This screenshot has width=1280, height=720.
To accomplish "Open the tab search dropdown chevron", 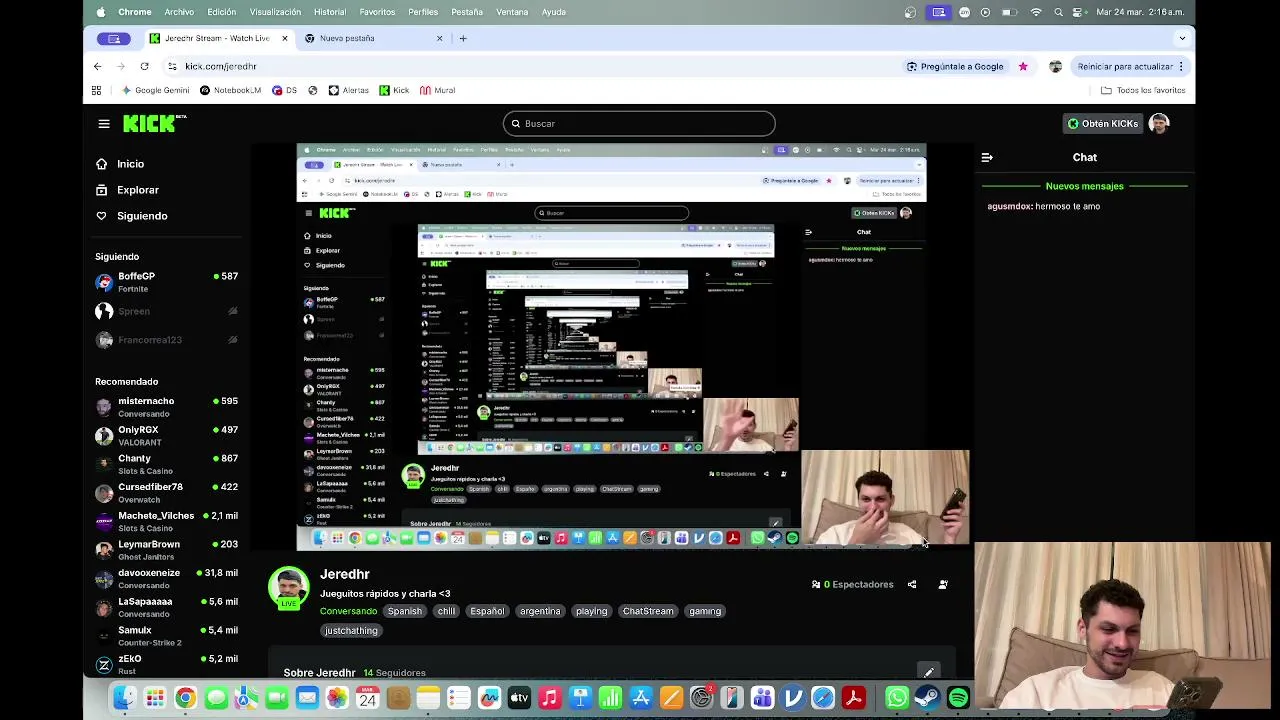I will point(1182,38).
